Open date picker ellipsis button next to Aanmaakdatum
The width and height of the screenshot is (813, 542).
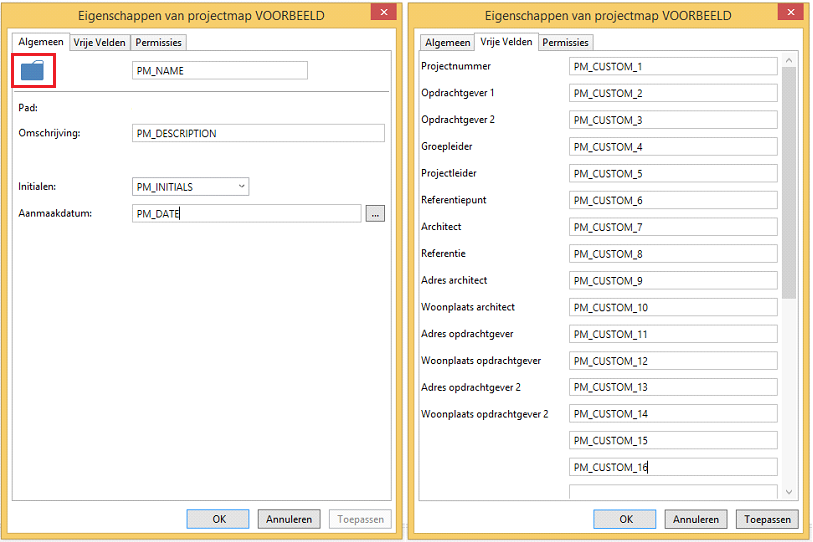click(x=375, y=214)
